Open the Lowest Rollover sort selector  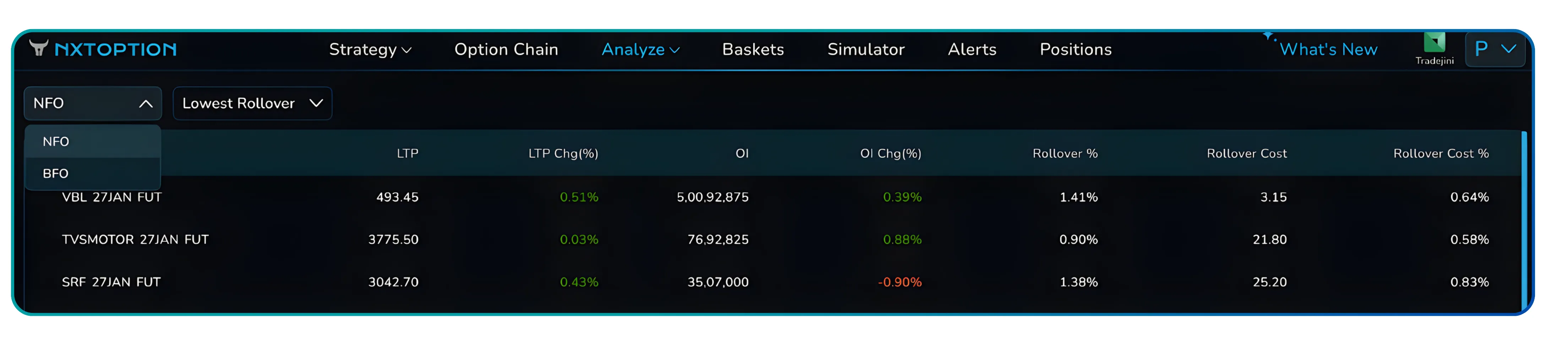tap(252, 103)
